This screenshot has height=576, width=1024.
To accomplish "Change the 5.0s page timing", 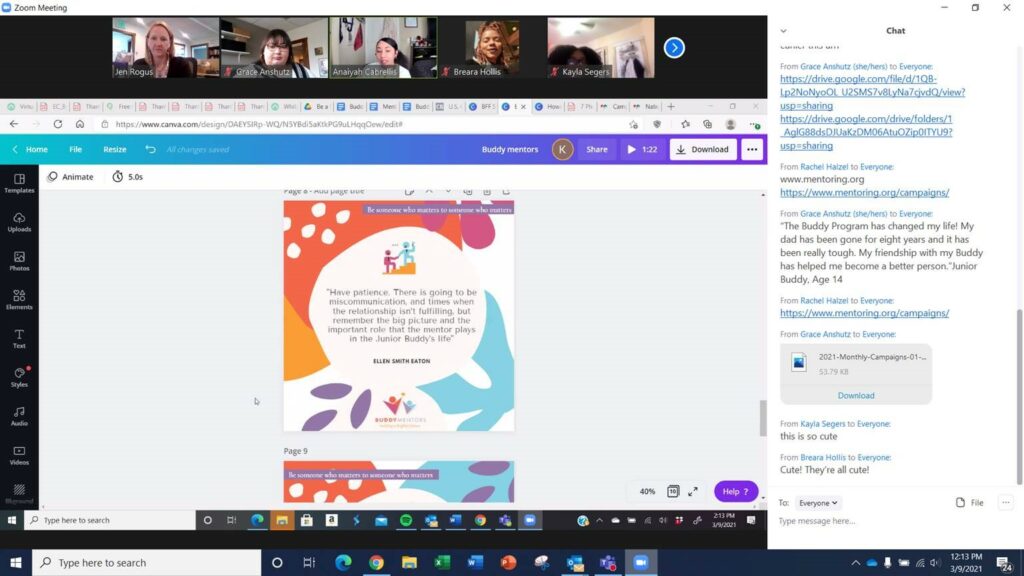I will (127, 177).
